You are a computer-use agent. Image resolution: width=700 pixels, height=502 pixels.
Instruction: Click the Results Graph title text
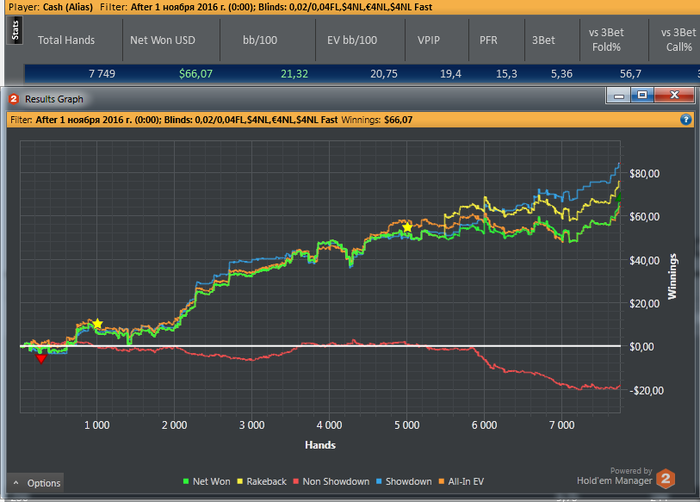coord(54,99)
